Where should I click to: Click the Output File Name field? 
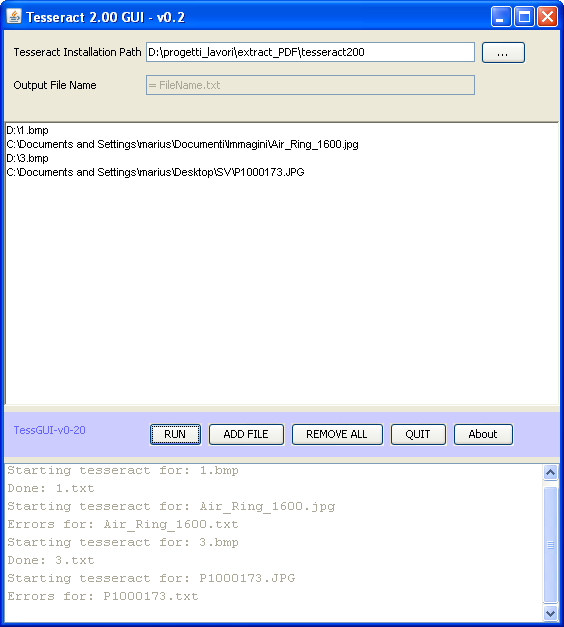[x=310, y=85]
